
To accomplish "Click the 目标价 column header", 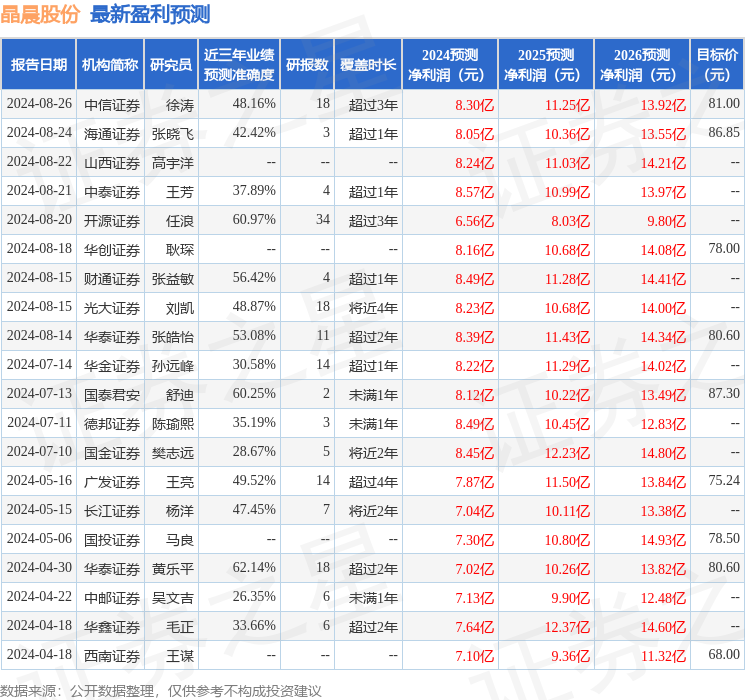I will coord(717,65).
